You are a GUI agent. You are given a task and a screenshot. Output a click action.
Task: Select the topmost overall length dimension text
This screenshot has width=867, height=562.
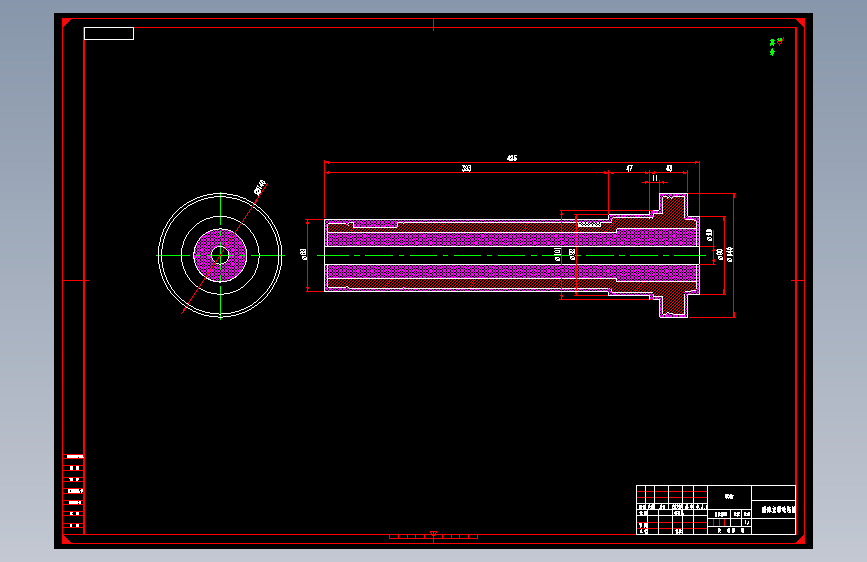[x=512, y=158]
